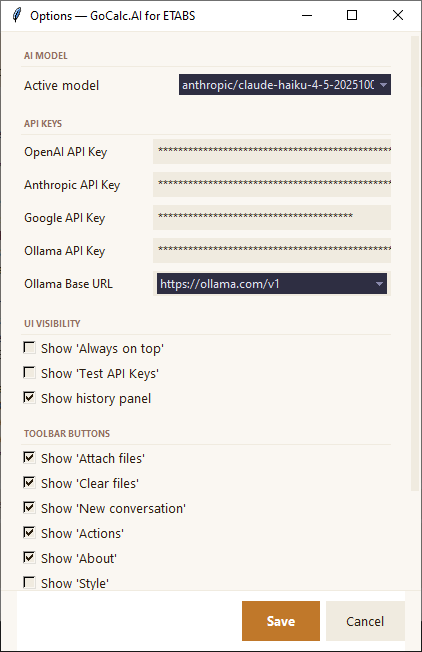Image resolution: width=422 pixels, height=652 pixels.
Task: Enable Show 'Test API Keys' checkbox
Action: [x=30, y=373]
